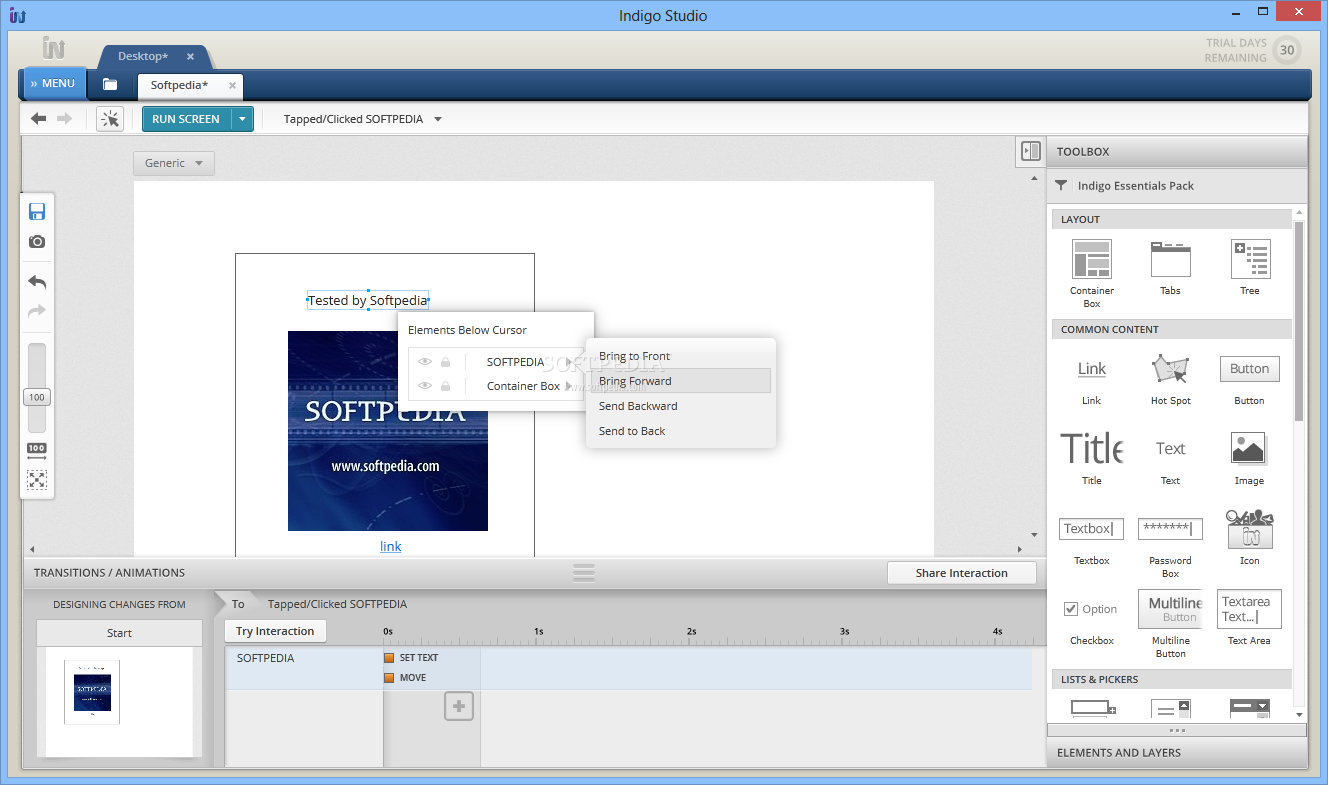Click the transitions panel drag handle
The height and width of the screenshot is (785, 1328).
(x=584, y=573)
